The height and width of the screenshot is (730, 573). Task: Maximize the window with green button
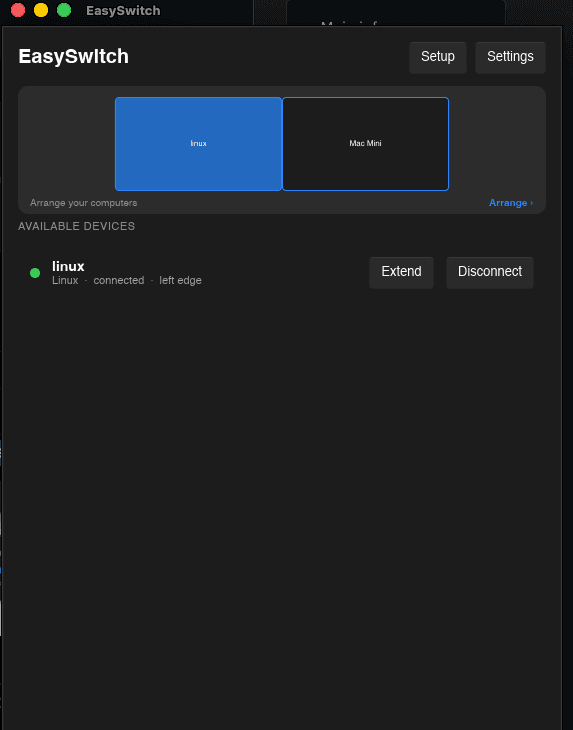pyautogui.click(x=64, y=10)
